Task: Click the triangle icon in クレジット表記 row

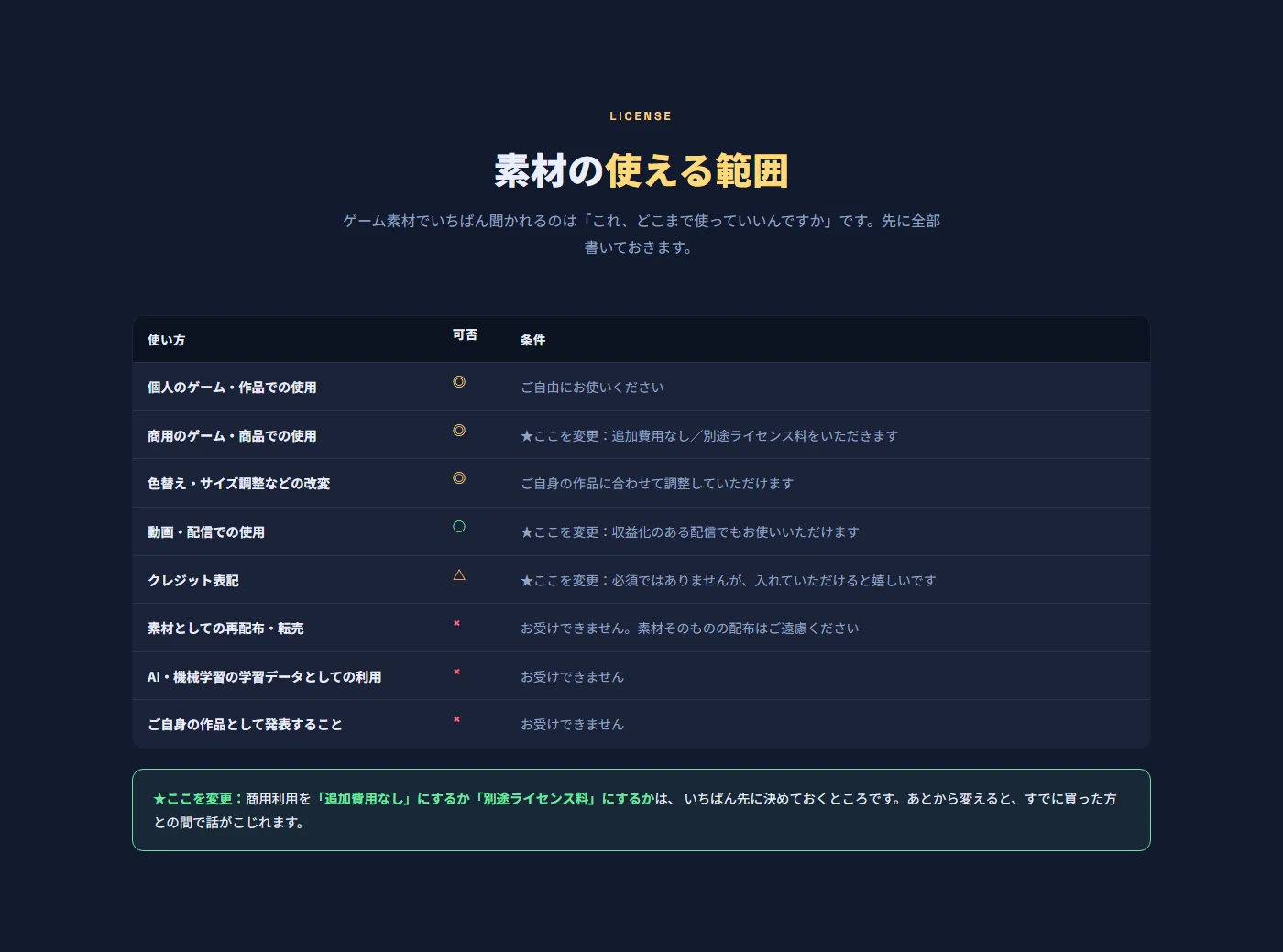Action: pyautogui.click(x=459, y=575)
